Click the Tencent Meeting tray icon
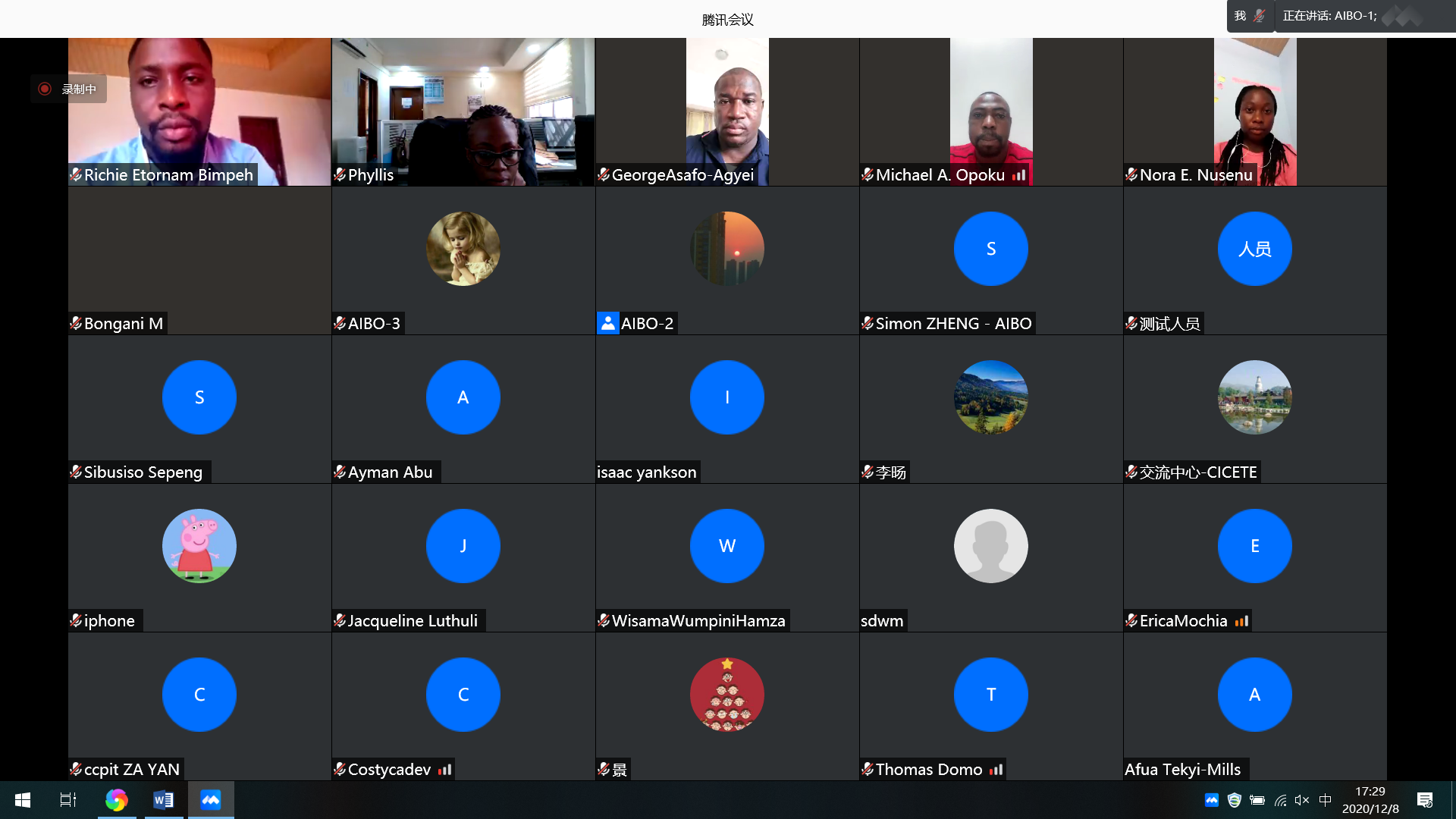This screenshot has width=1456, height=819. click(1212, 800)
